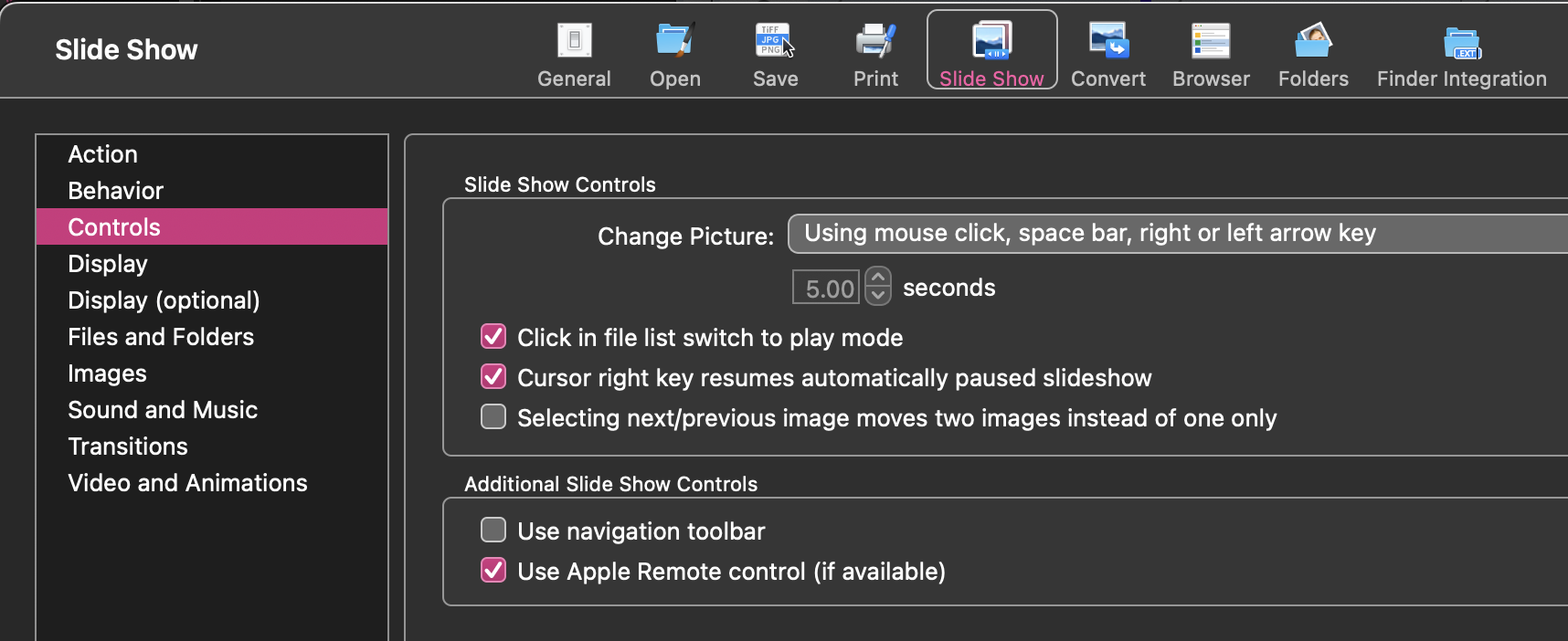
Task: Decrease seconds with stepper down arrow
Action: 878,295
